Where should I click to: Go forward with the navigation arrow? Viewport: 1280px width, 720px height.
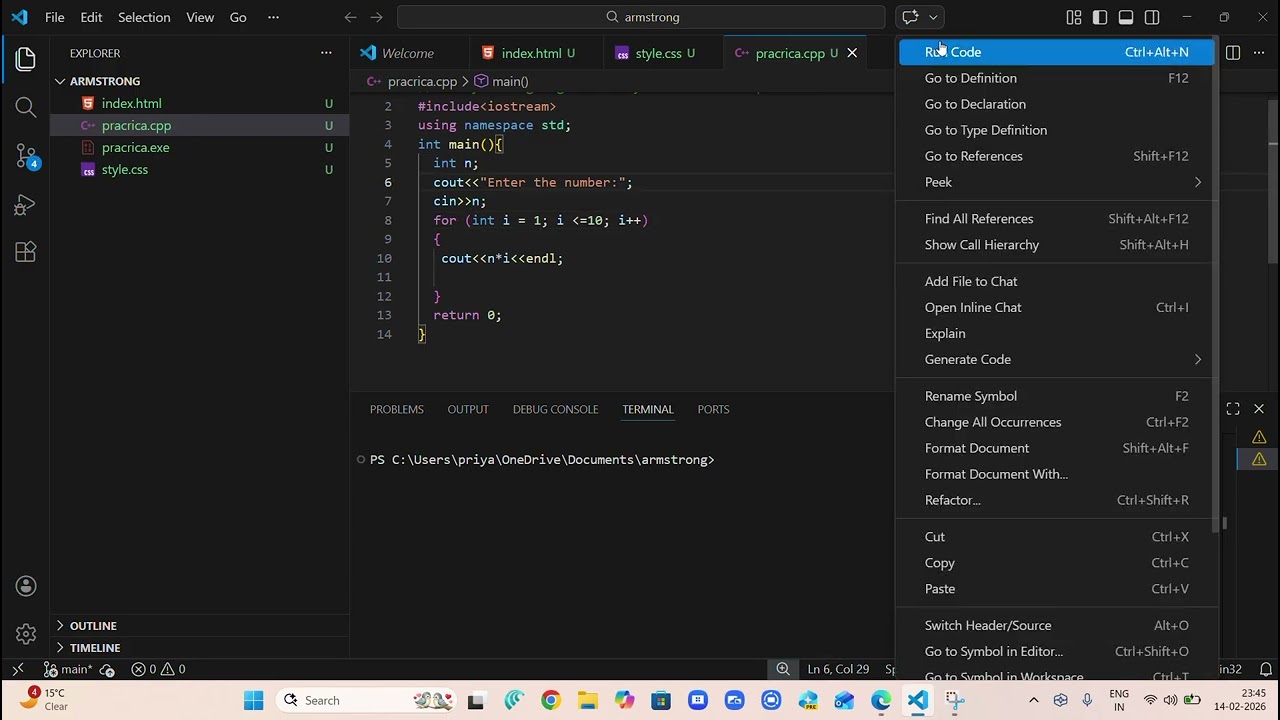(376, 17)
